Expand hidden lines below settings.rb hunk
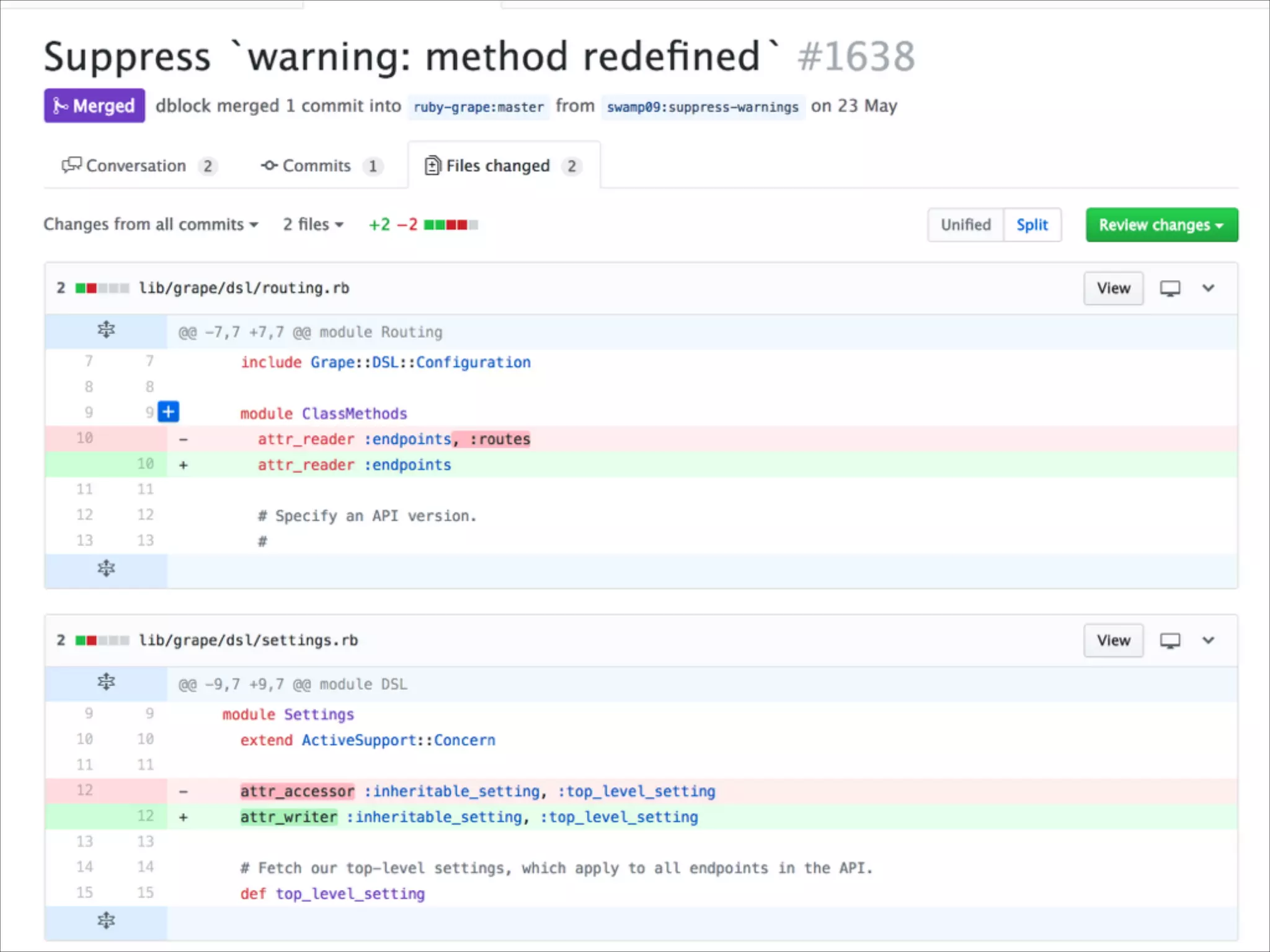Viewport: 1270px width, 952px height. pos(106,920)
